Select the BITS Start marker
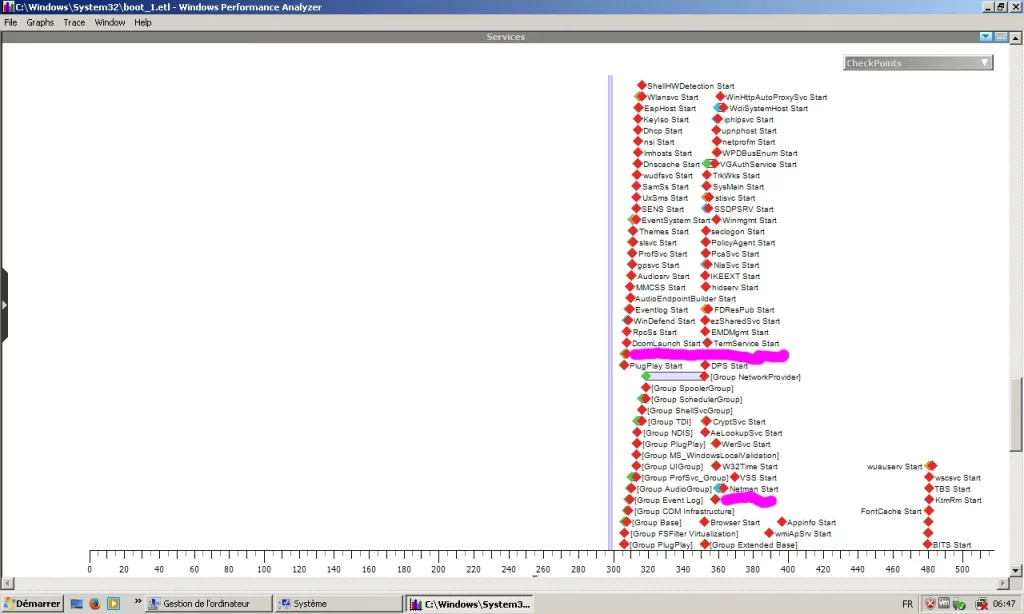The width and height of the screenshot is (1024, 614). [x=927, y=544]
